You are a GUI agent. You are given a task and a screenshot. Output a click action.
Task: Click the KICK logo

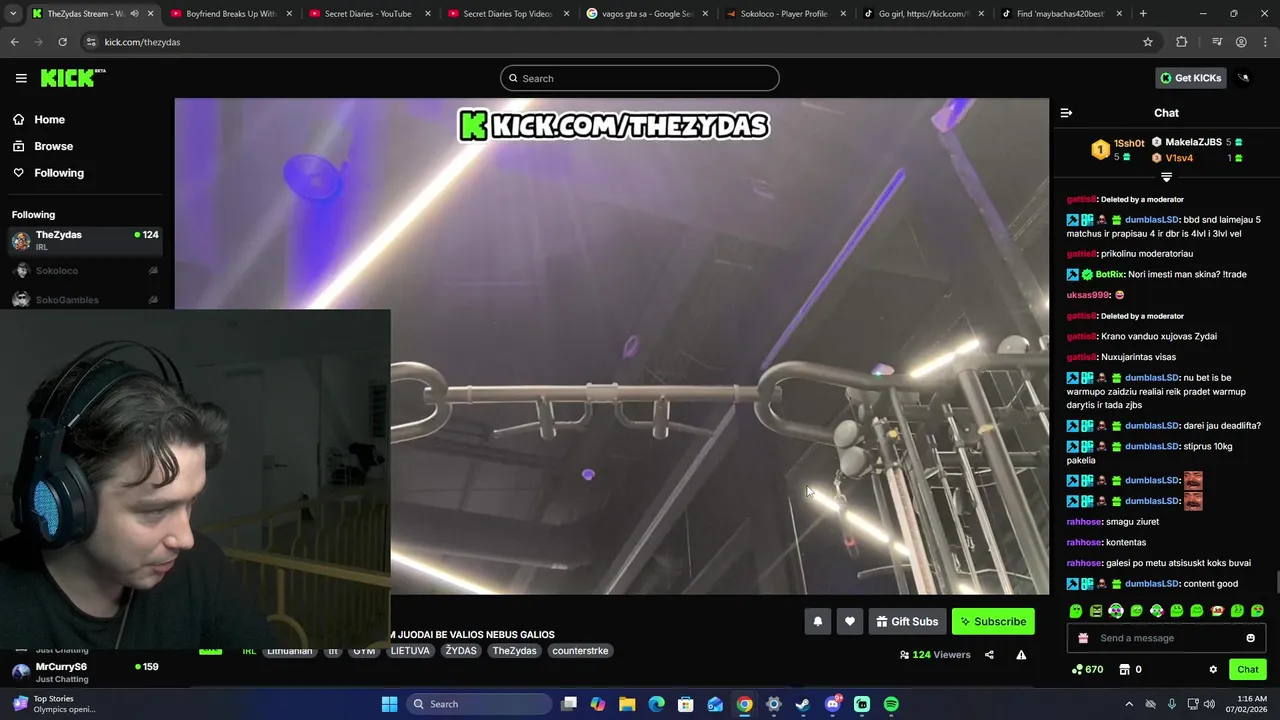(x=72, y=78)
